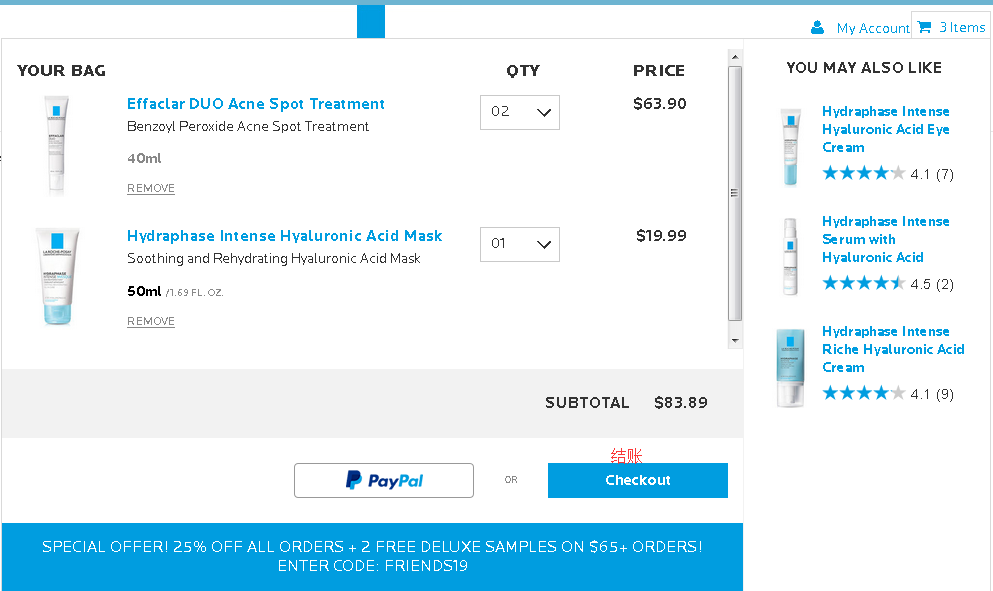Proceed with the blue Checkout button
993x591 pixels.
[x=637, y=481]
